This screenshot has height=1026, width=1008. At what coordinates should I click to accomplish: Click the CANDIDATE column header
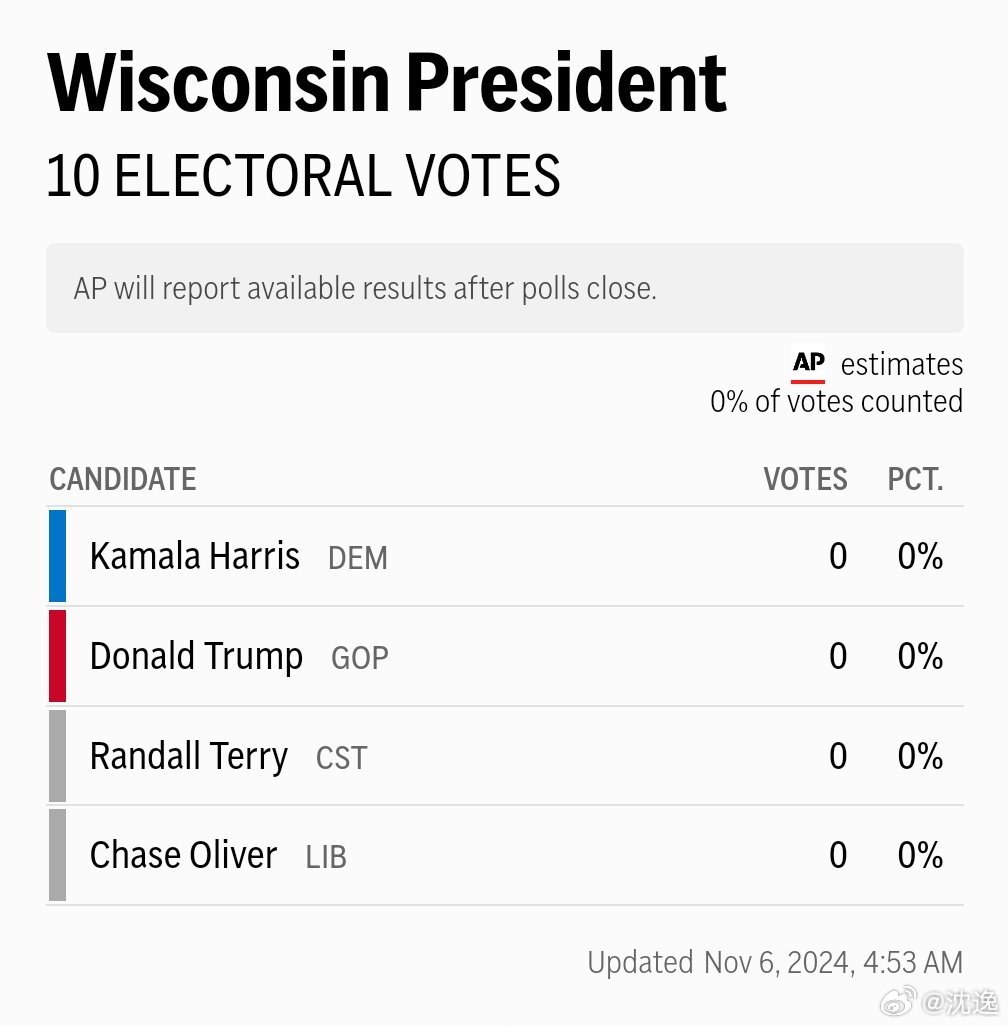tap(123, 479)
